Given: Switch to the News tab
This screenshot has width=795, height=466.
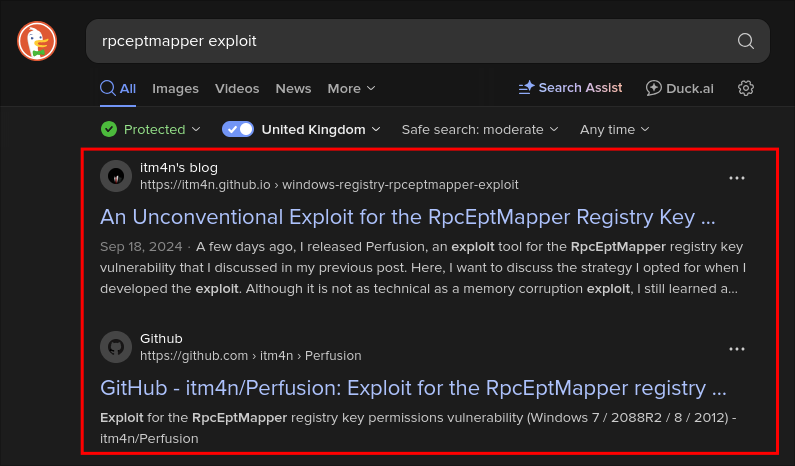Looking at the screenshot, I should click(293, 88).
